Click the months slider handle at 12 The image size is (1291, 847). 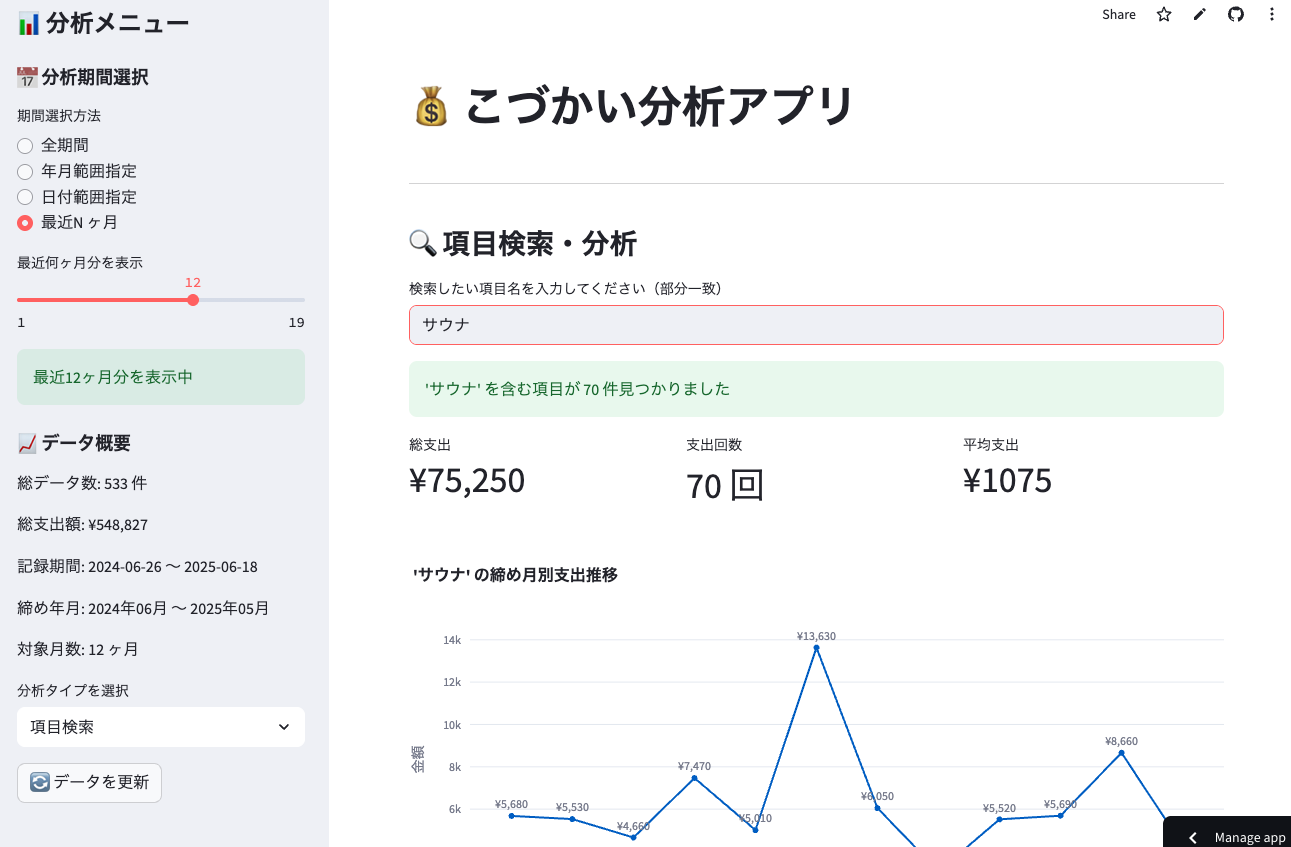[193, 300]
